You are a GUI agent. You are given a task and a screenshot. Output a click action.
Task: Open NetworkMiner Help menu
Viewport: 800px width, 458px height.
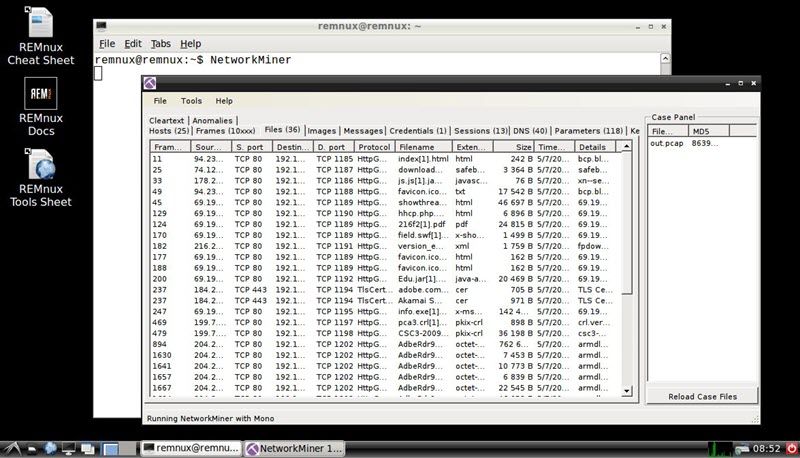pyautogui.click(x=224, y=101)
